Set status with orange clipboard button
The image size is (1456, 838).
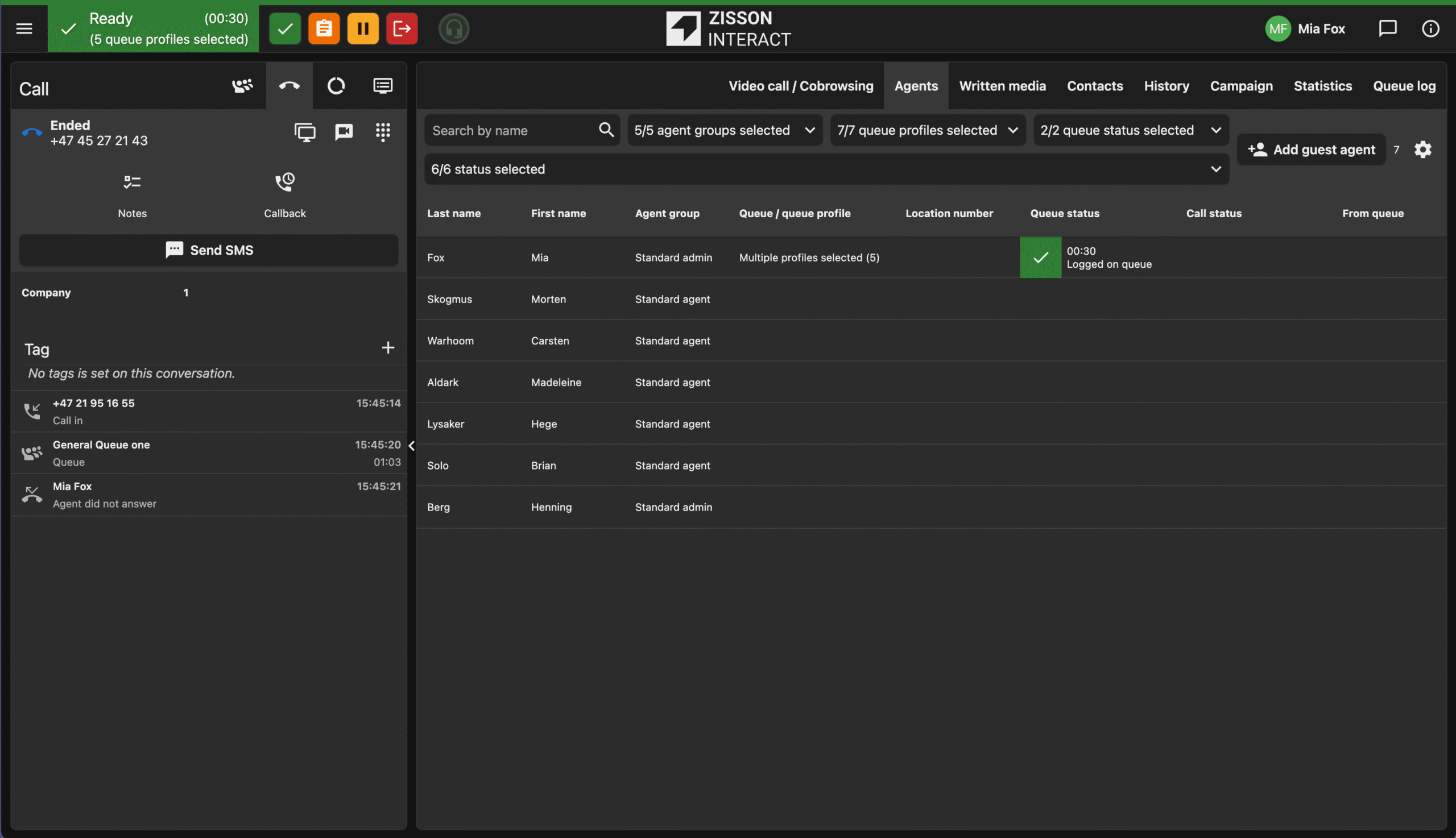tap(324, 28)
